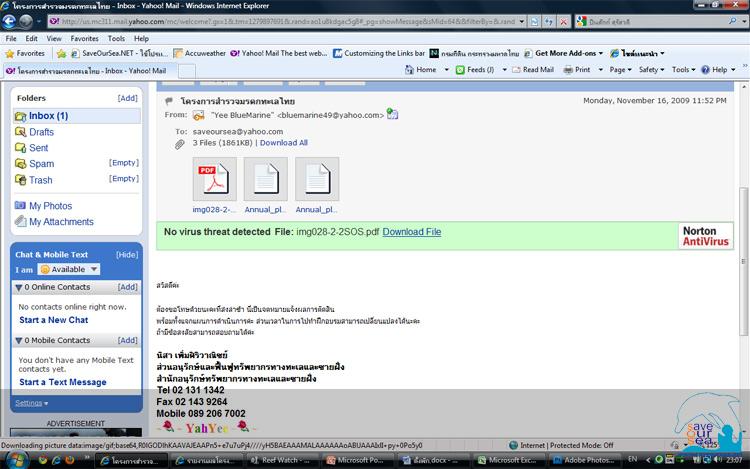
Task: Collapse the 0 Mobile Contacts section
Action: [18, 341]
